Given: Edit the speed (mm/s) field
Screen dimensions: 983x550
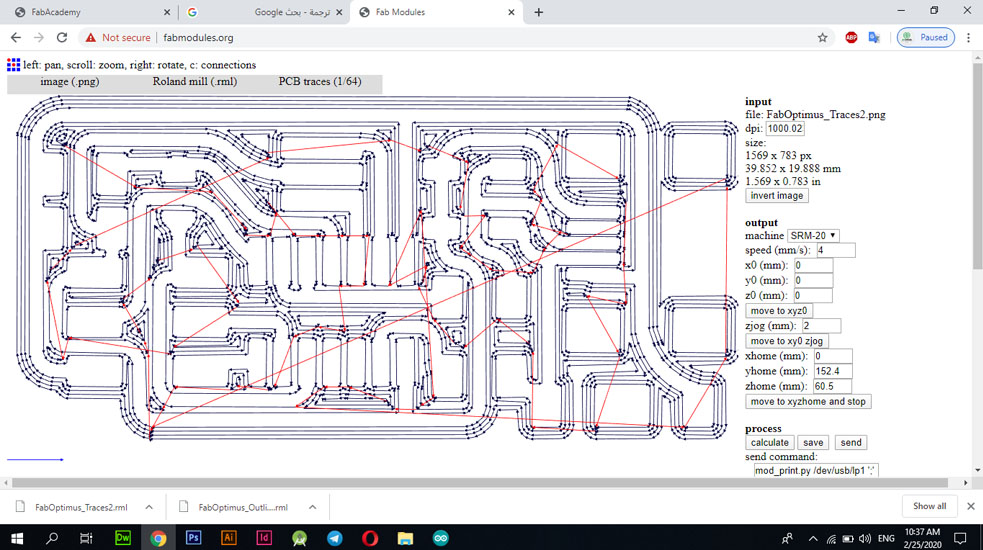Looking at the screenshot, I should pyautogui.click(x=836, y=250).
